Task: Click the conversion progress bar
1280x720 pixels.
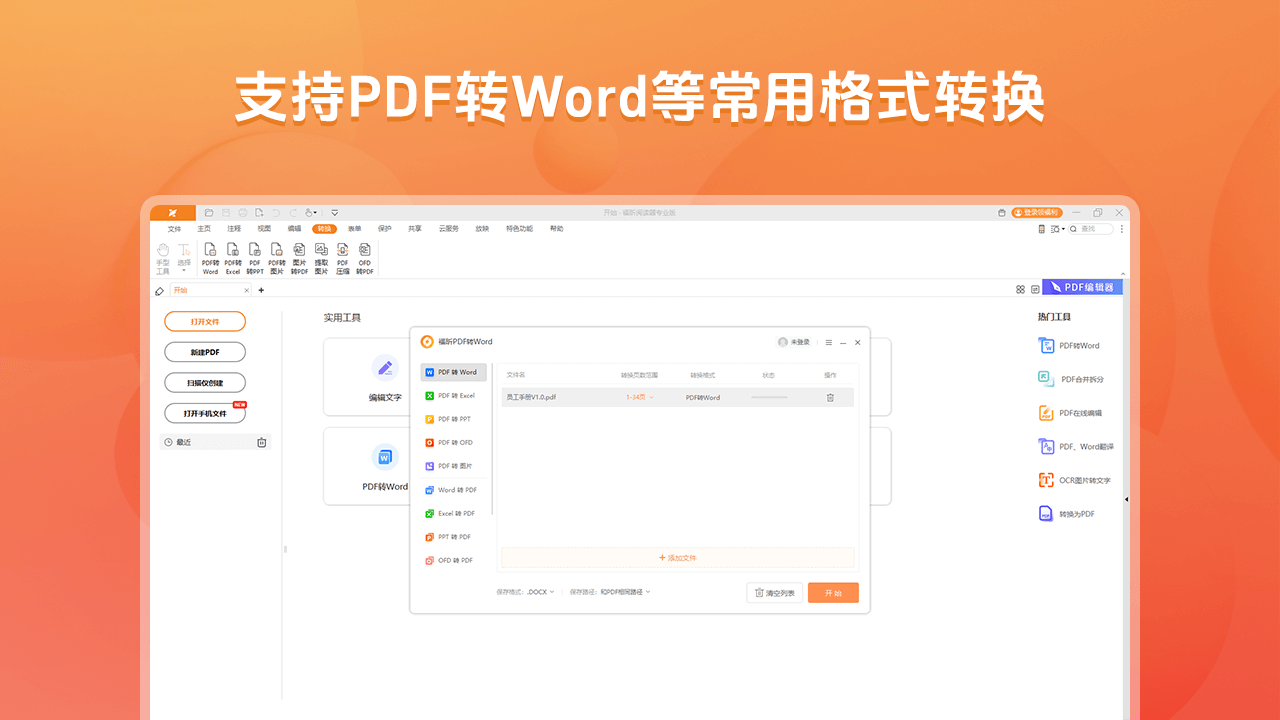Action: point(768,397)
